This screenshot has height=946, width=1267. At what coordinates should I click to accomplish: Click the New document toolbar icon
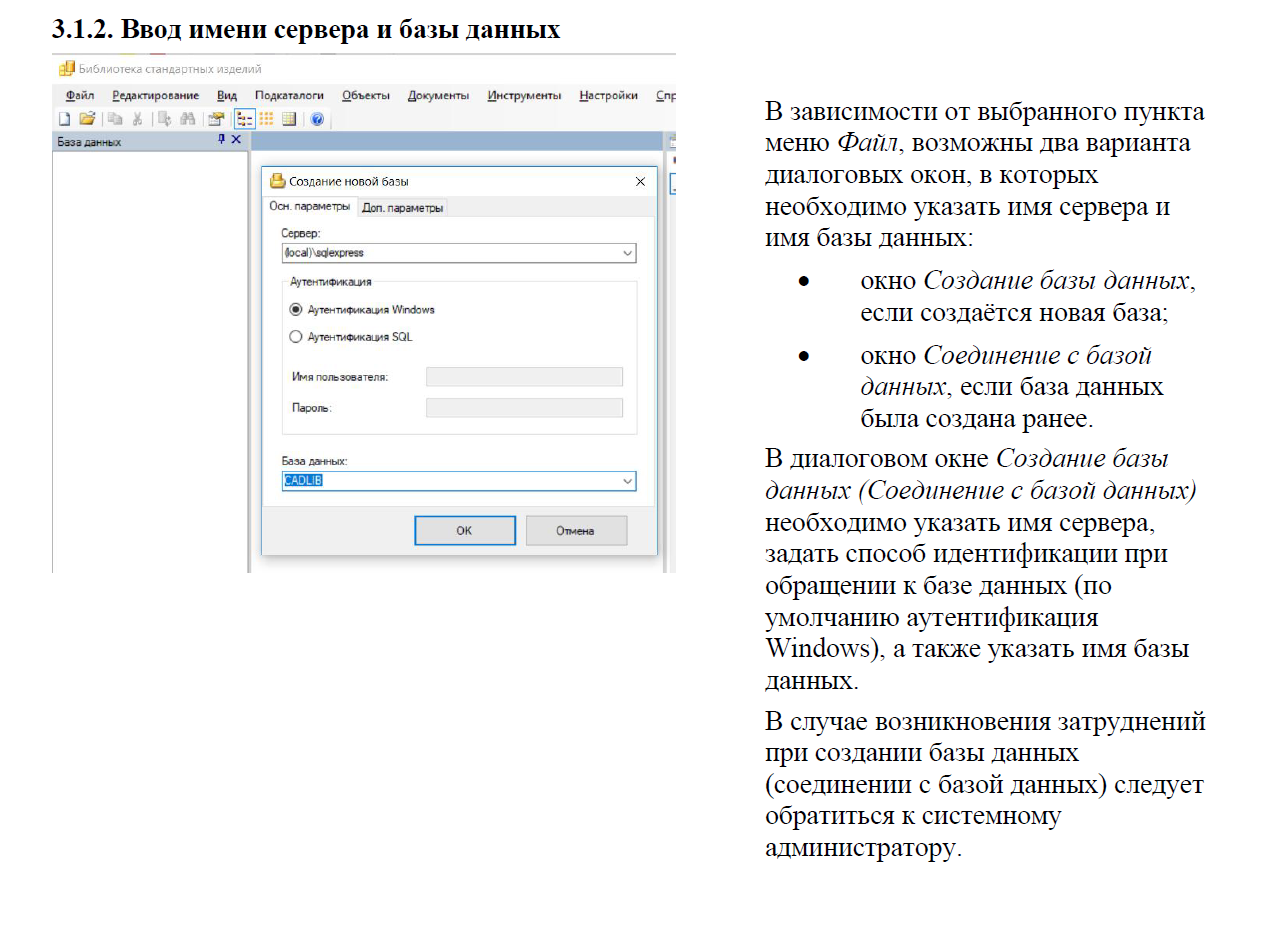click(x=63, y=119)
